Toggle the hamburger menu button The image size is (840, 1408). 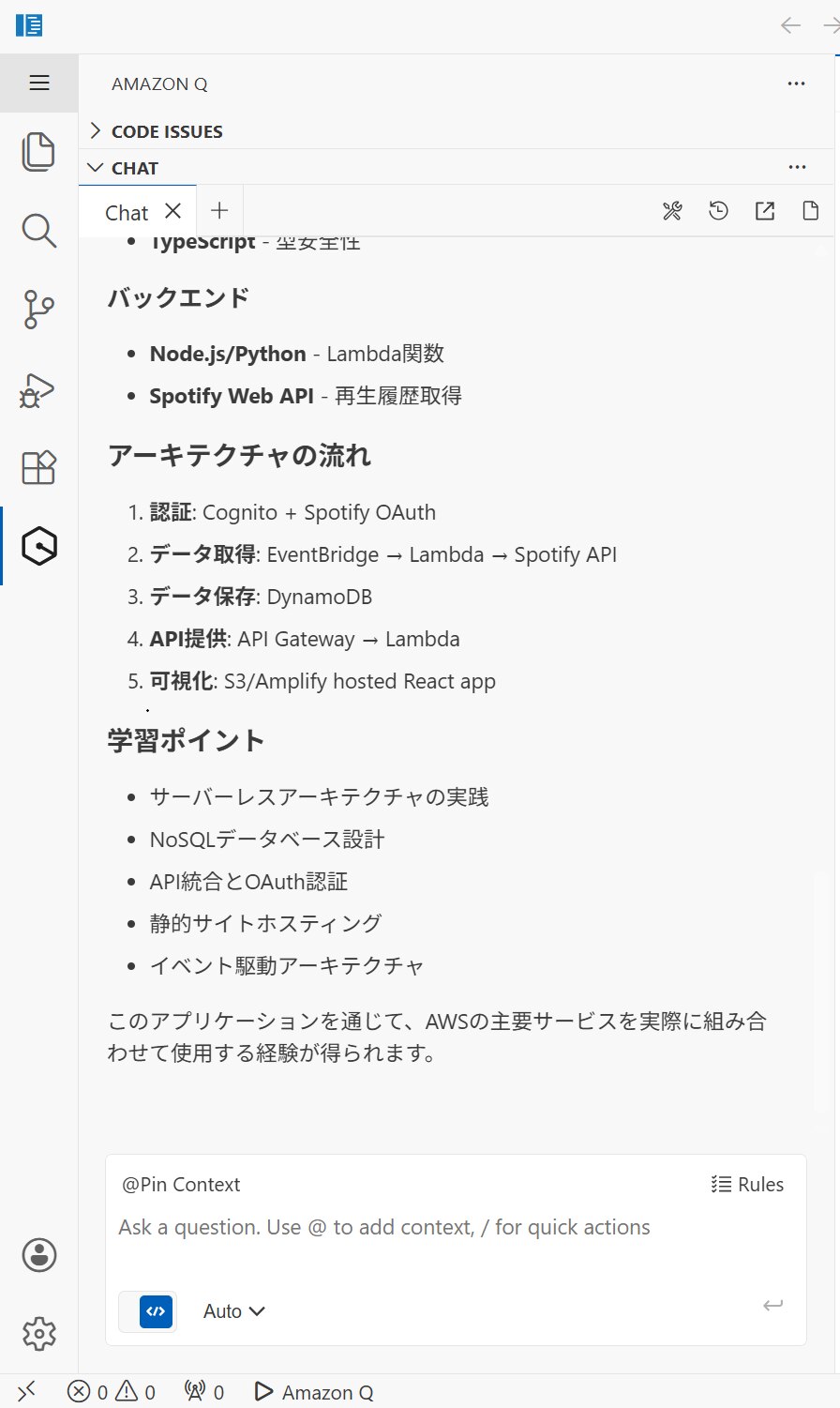coord(39,83)
